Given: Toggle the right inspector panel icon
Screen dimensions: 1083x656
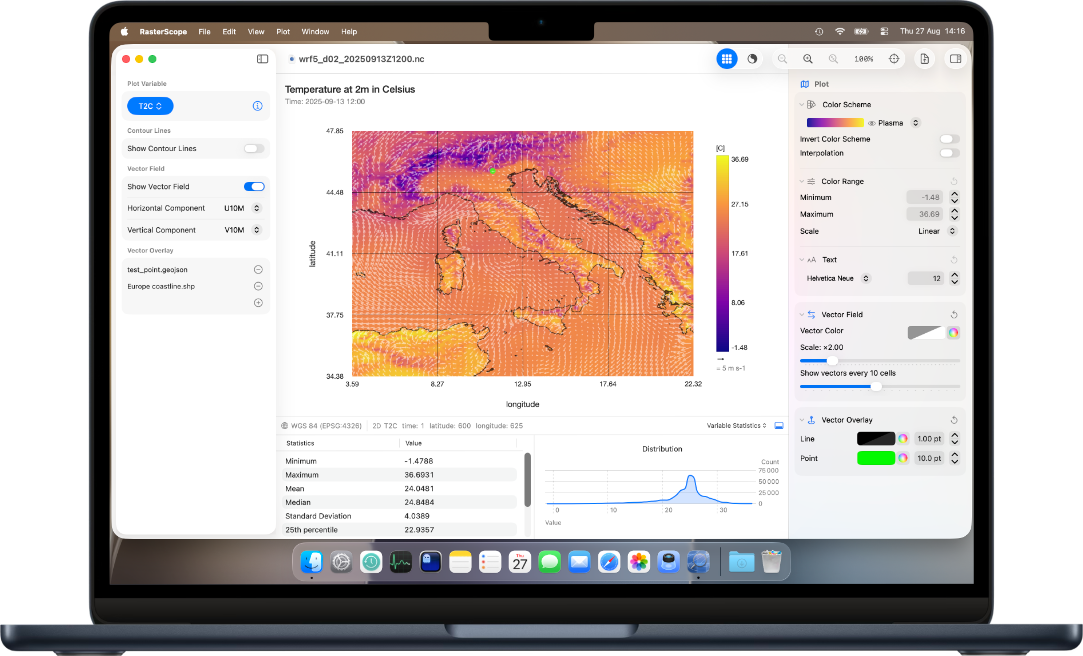Looking at the screenshot, I should pos(955,59).
